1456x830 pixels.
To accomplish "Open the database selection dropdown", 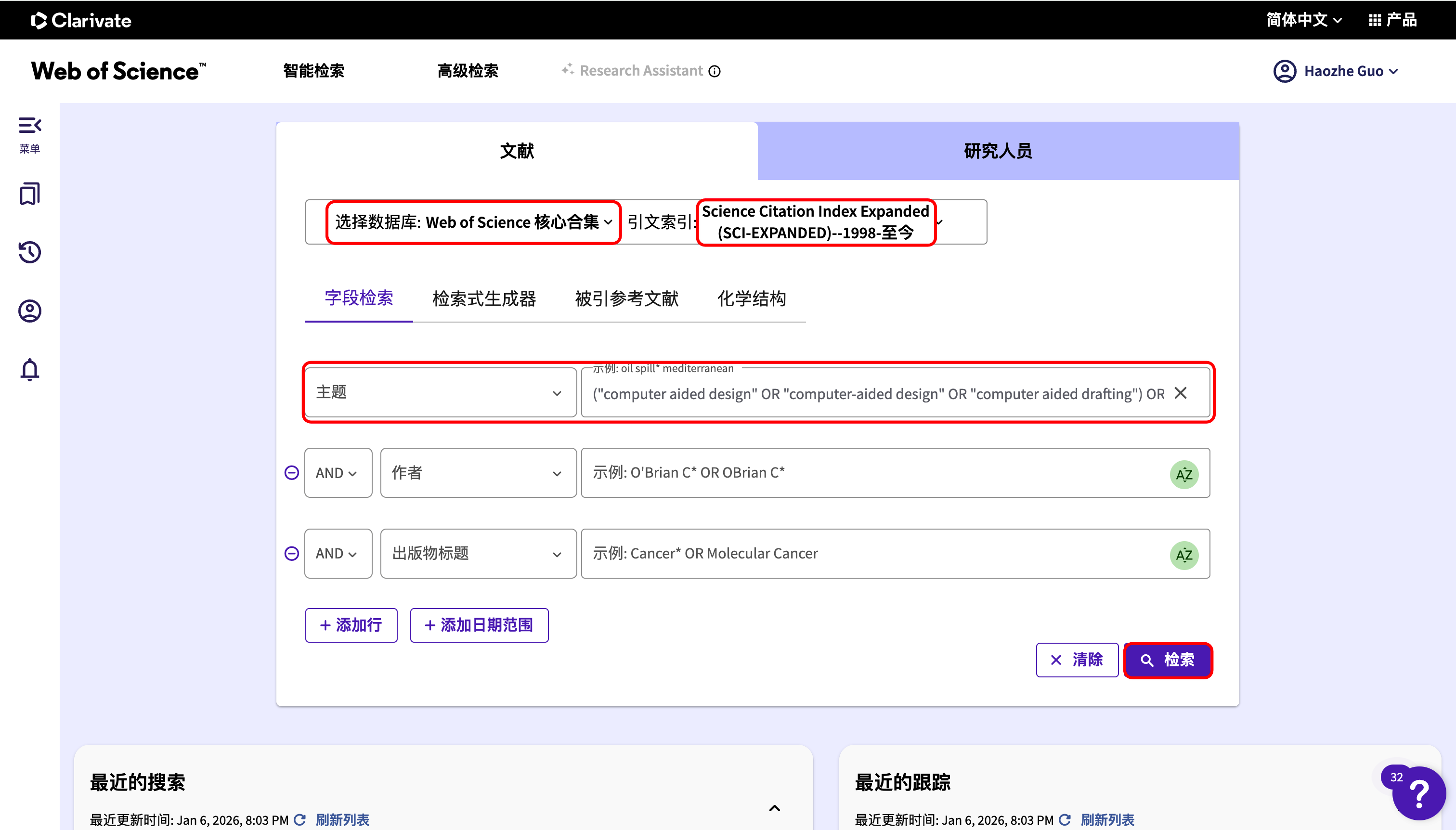I will tap(473, 222).
